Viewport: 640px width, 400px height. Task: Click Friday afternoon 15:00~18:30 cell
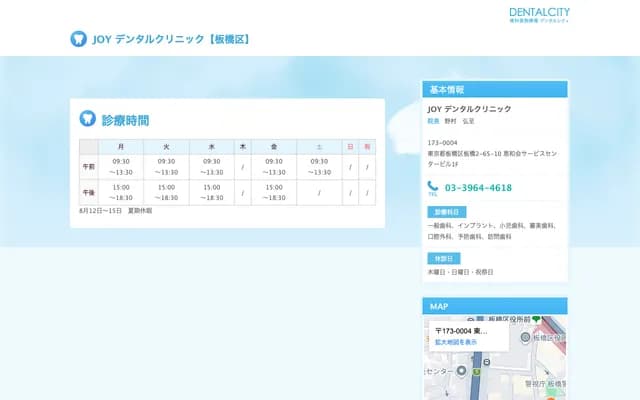point(274,193)
